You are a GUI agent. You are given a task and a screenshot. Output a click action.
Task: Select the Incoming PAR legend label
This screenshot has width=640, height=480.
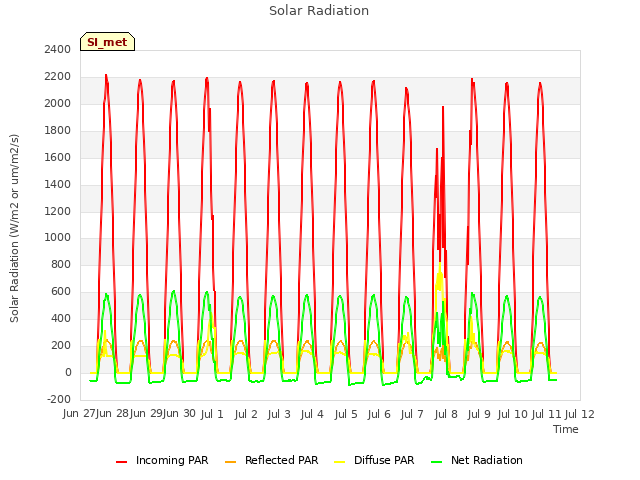pyautogui.click(x=172, y=460)
